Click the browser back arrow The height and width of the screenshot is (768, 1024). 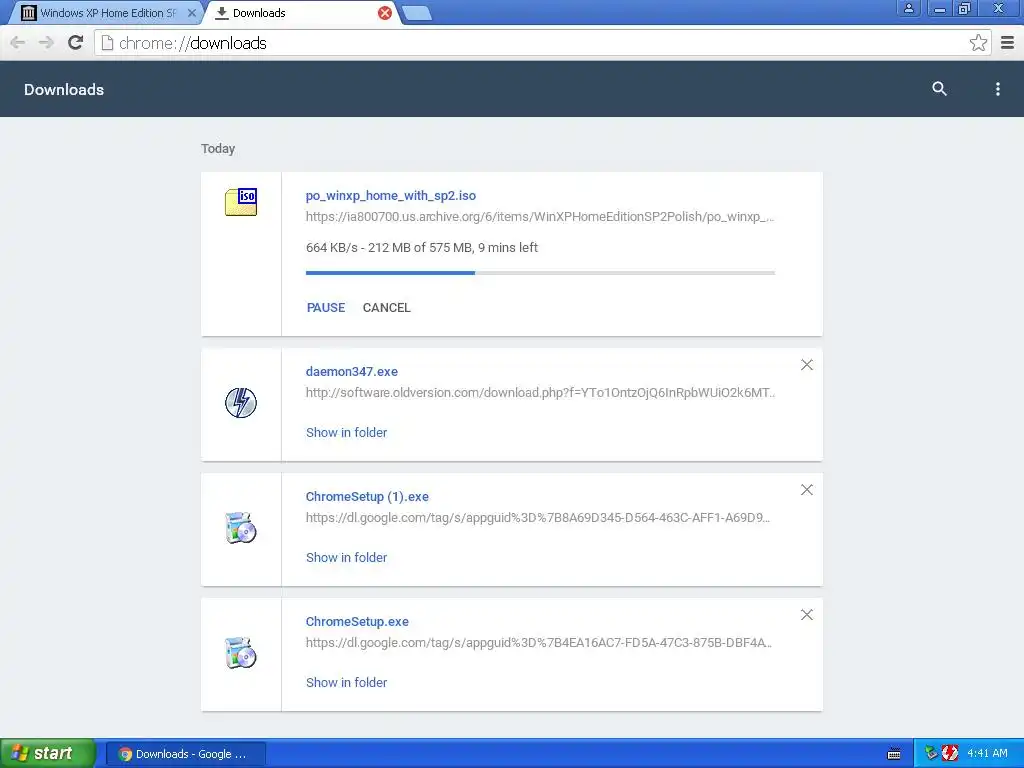point(18,43)
